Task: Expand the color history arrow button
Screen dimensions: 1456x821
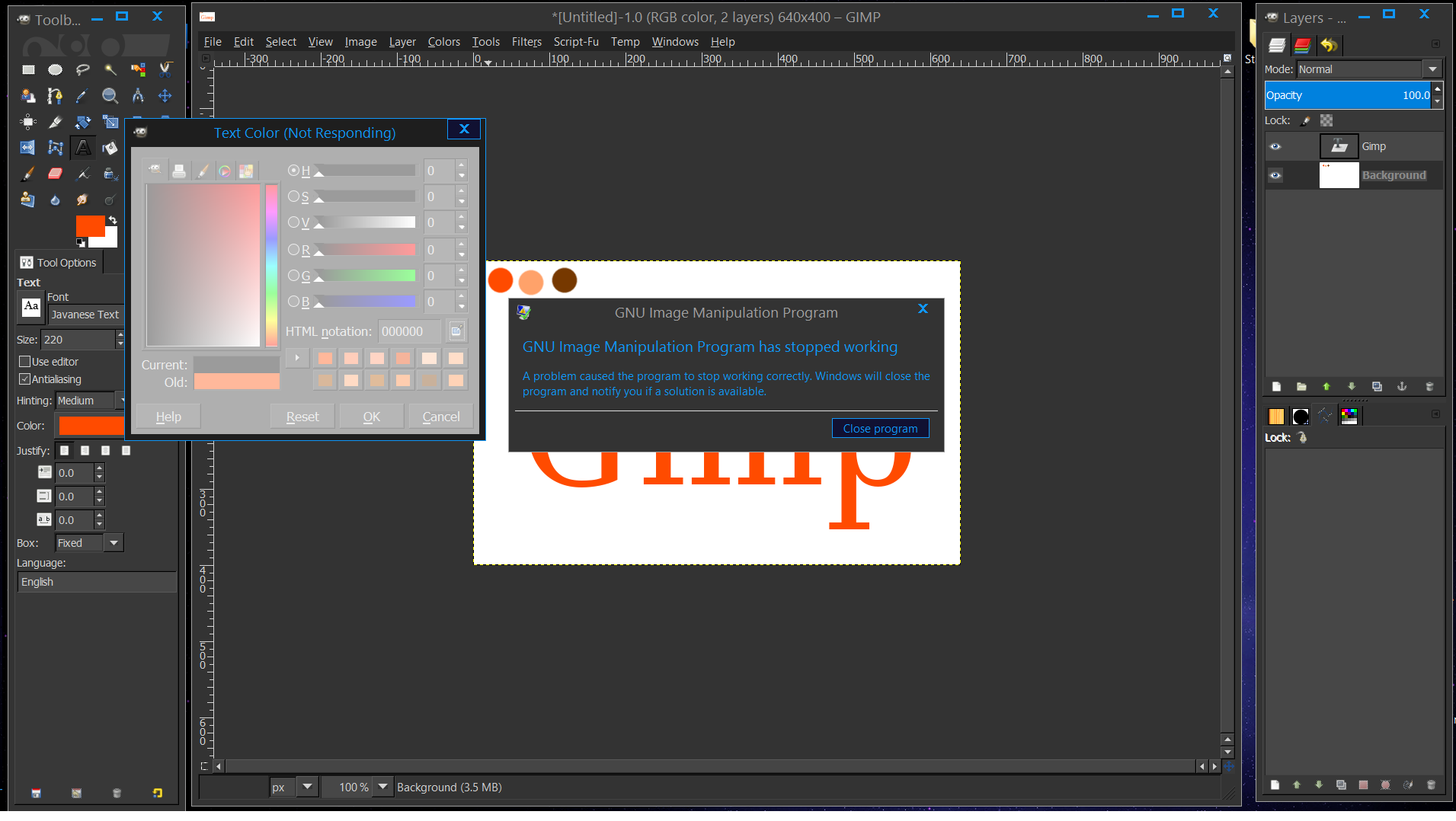Action: [x=297, y=358]
